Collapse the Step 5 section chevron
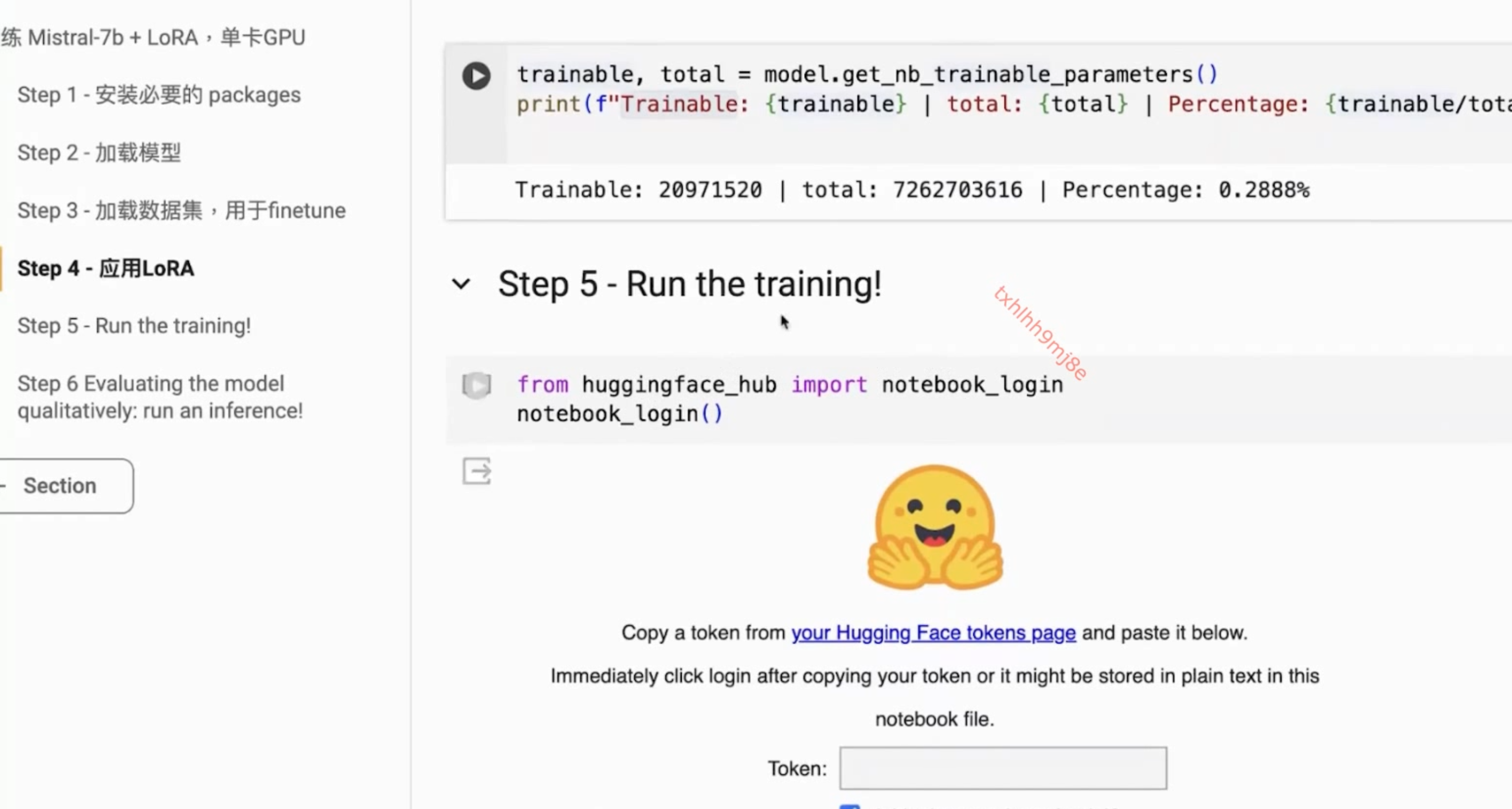1512x809 pixels. (461, 284)
